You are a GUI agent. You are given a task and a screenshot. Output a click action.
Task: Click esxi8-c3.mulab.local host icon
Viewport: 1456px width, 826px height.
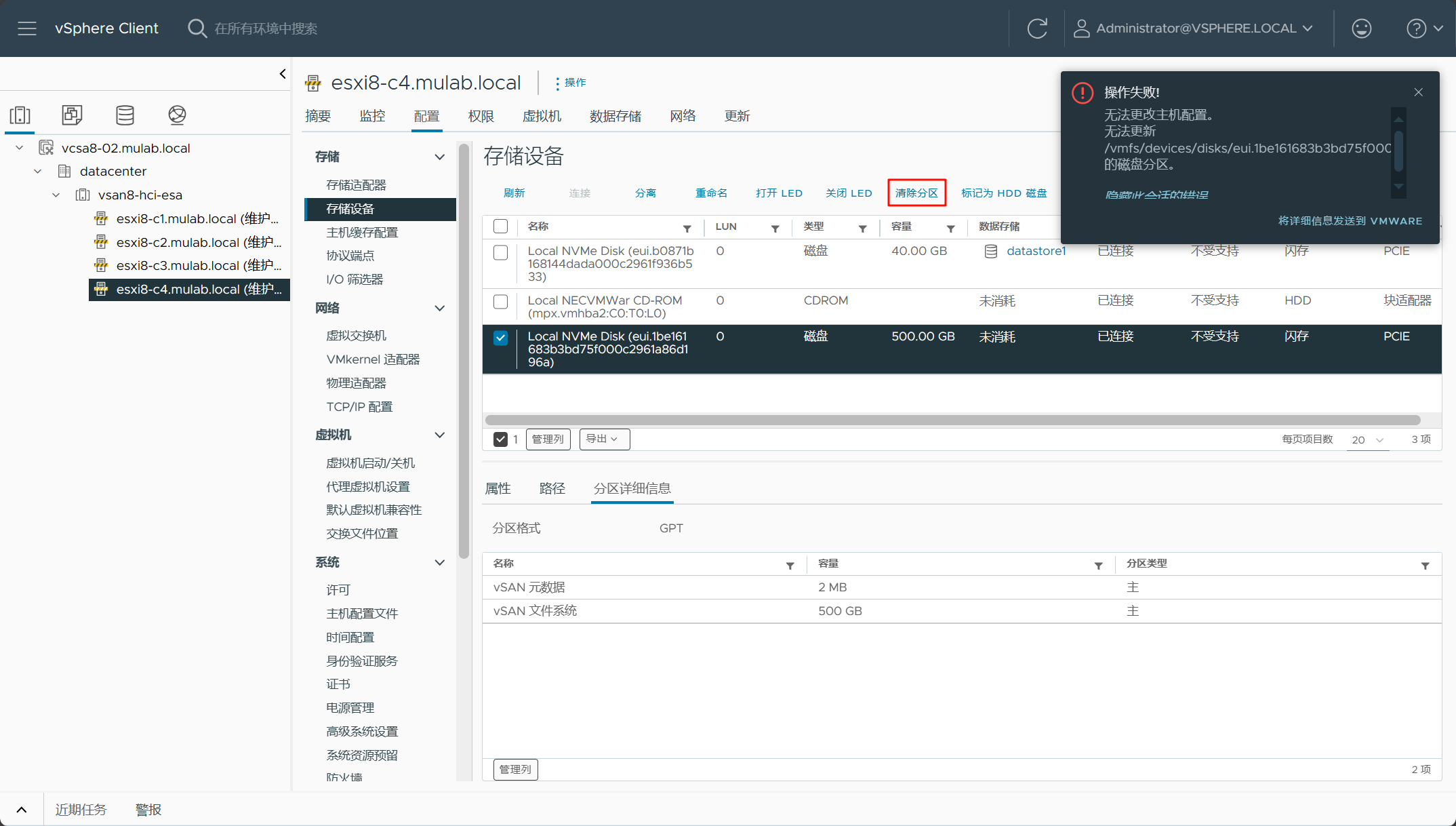[x=101, y=265]
